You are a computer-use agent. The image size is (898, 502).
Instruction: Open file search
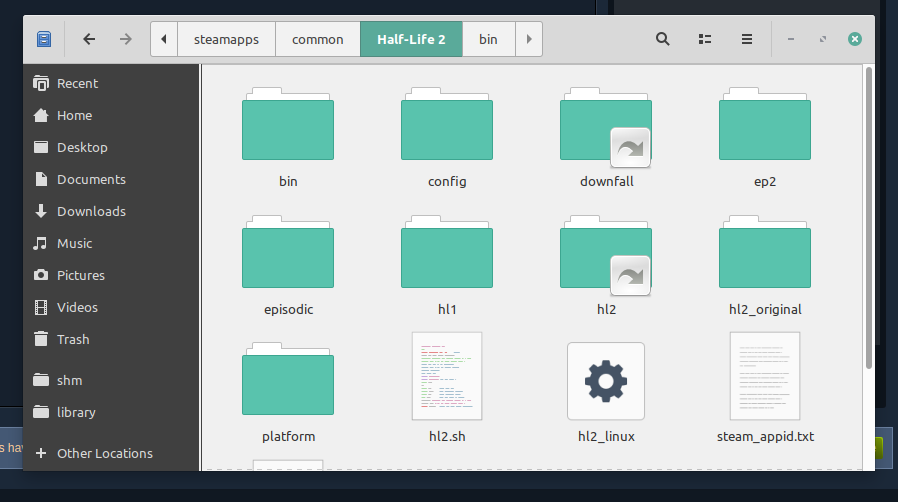click(663, 39)
